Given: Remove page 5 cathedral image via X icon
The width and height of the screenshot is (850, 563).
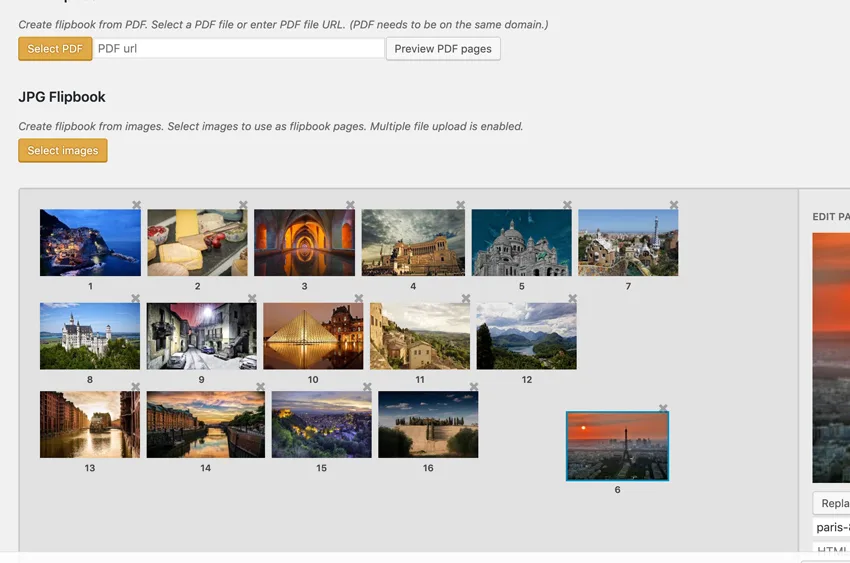Looking at the screenshot, I should coord(568,205).
